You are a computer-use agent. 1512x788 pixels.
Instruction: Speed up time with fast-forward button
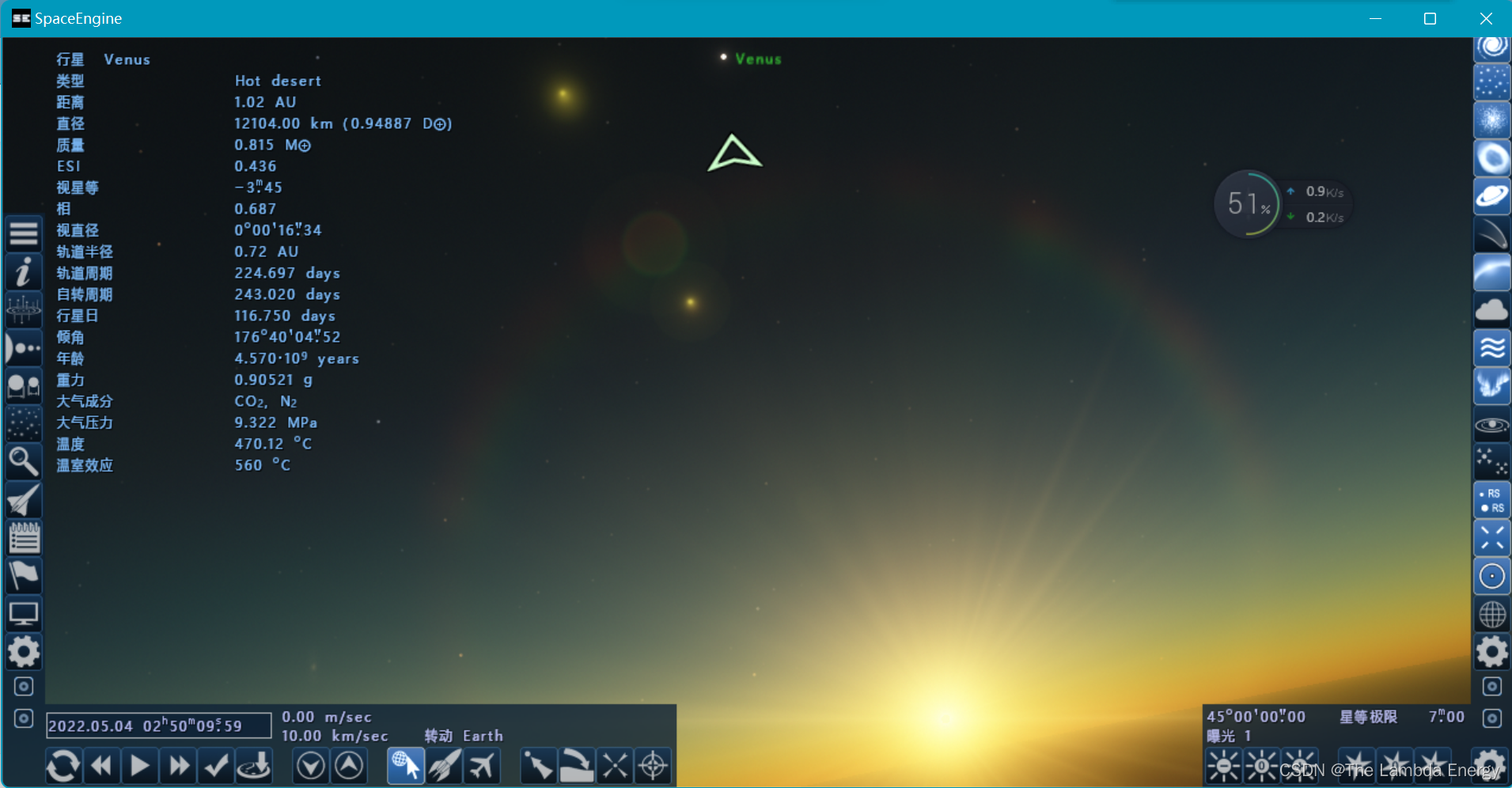click(x=179, y=766)
